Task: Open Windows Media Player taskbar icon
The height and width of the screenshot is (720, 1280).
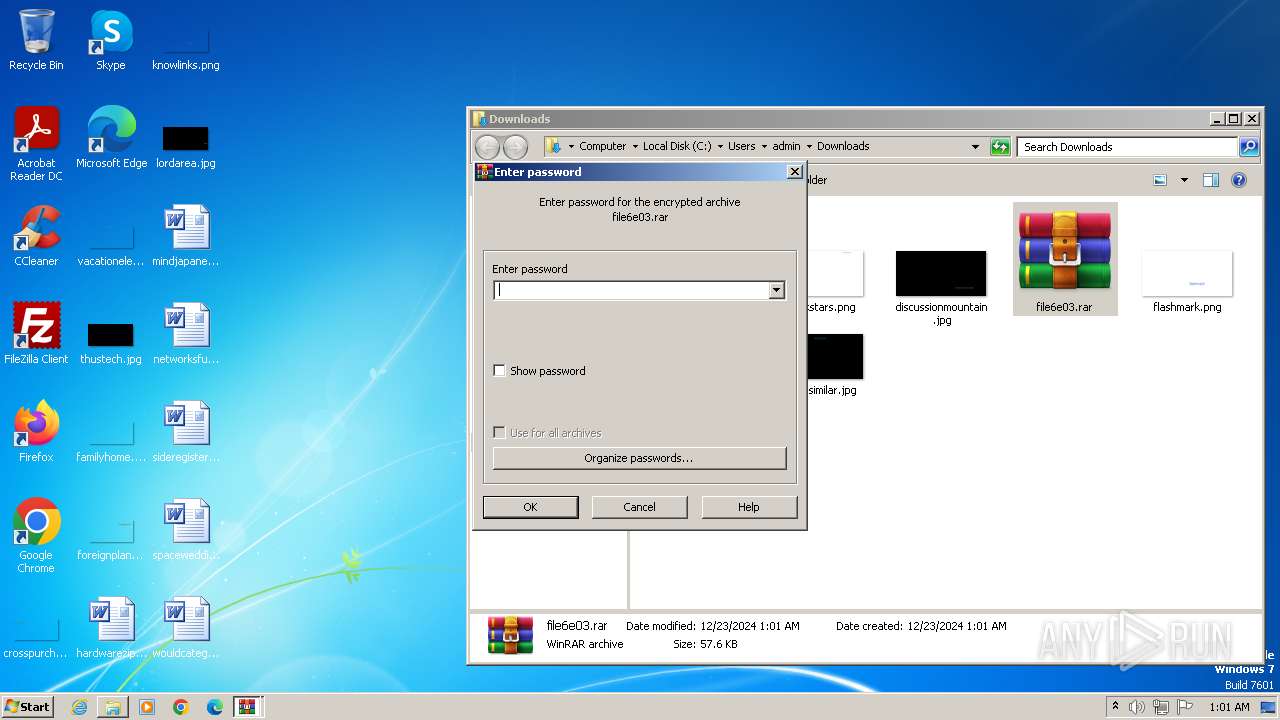Action: [147, 707]
